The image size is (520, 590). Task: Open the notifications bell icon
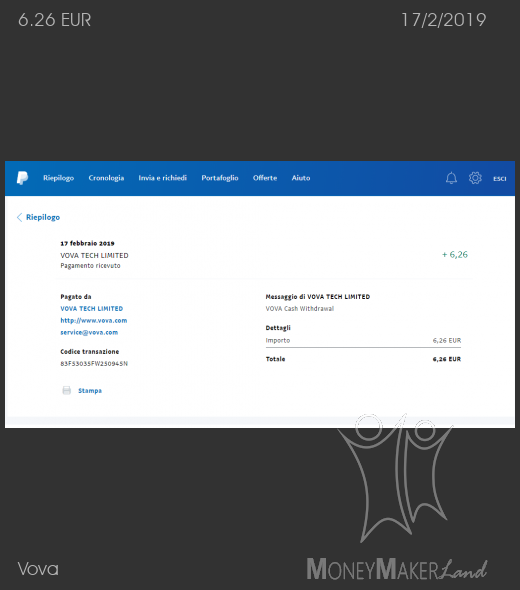coord(451,178)
